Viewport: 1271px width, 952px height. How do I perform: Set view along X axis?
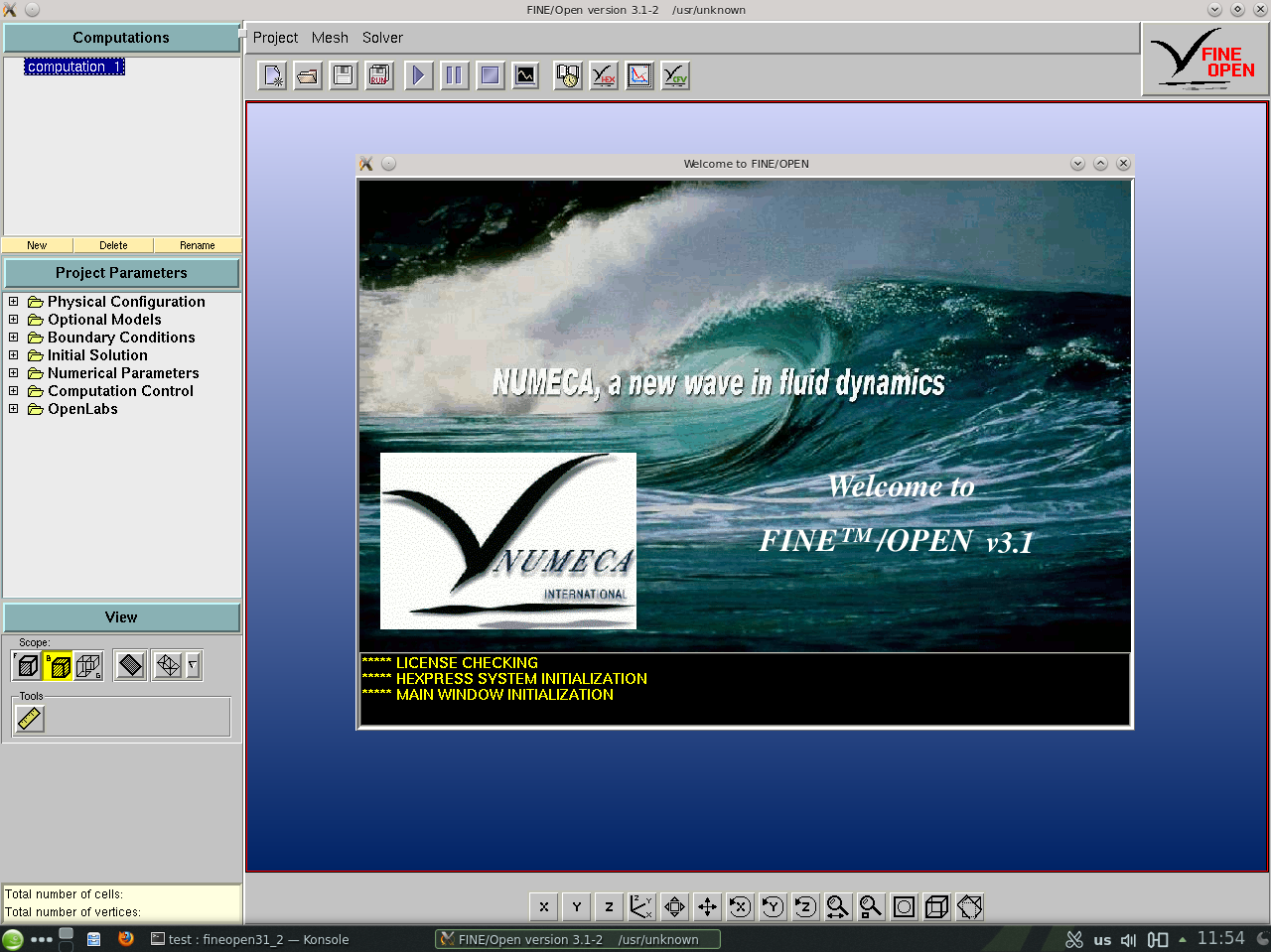(544, 906)
